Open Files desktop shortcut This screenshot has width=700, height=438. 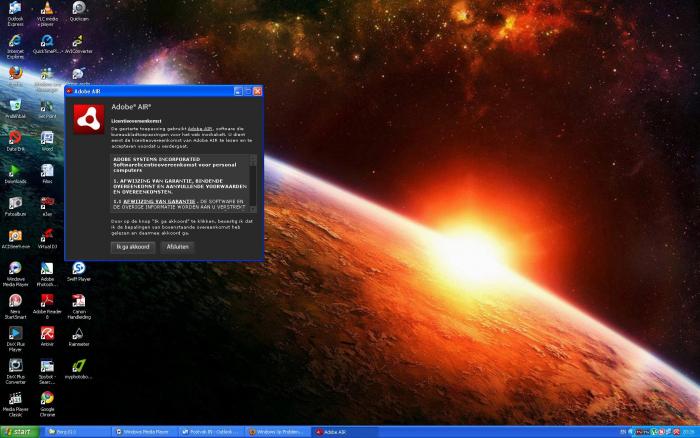point(47,174)
